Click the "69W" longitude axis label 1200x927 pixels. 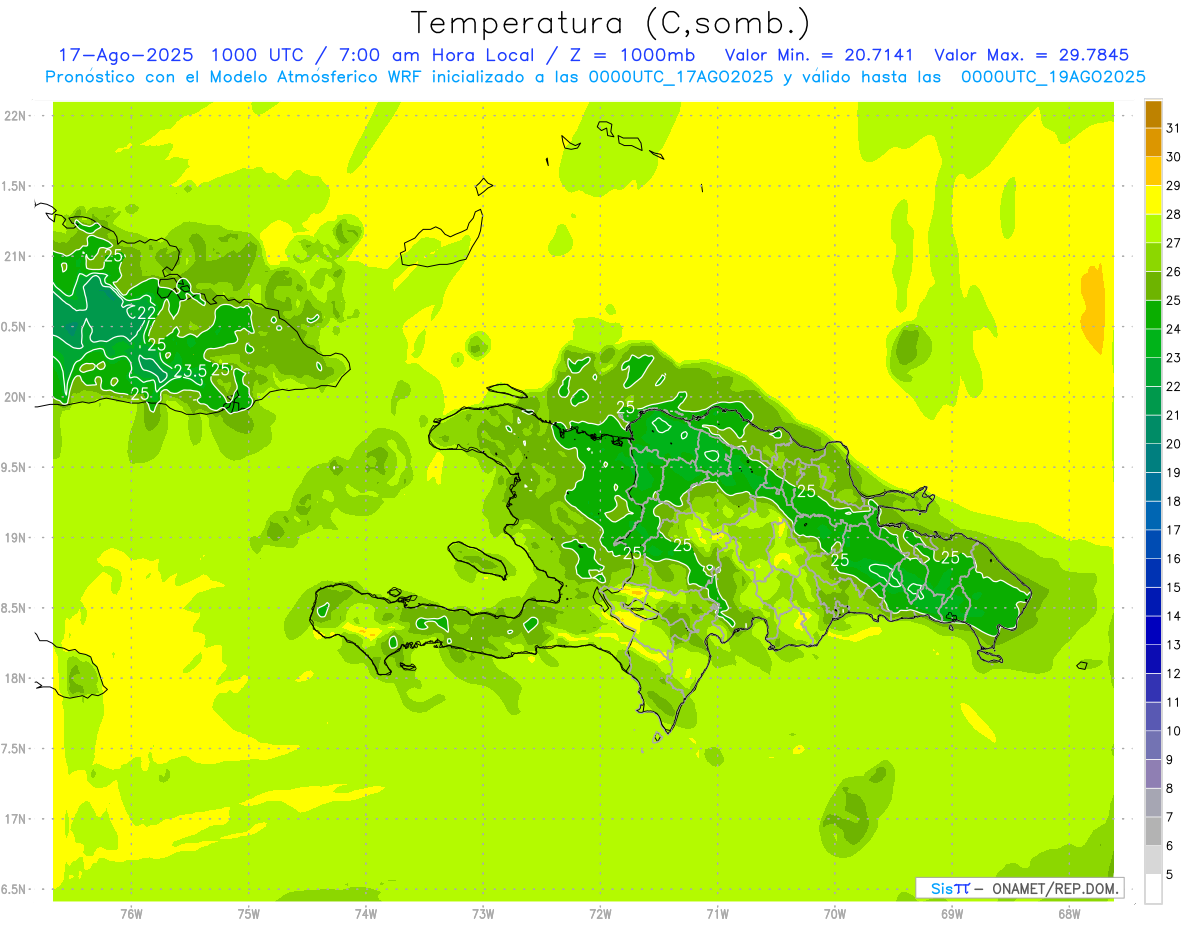pyautogui.click(x=951, y=913)
